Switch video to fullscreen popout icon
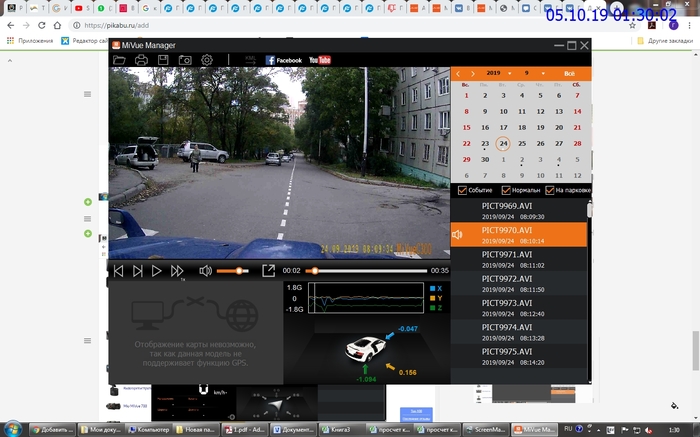The height and width of the screenshot is (437, 700). pos(268,271)
